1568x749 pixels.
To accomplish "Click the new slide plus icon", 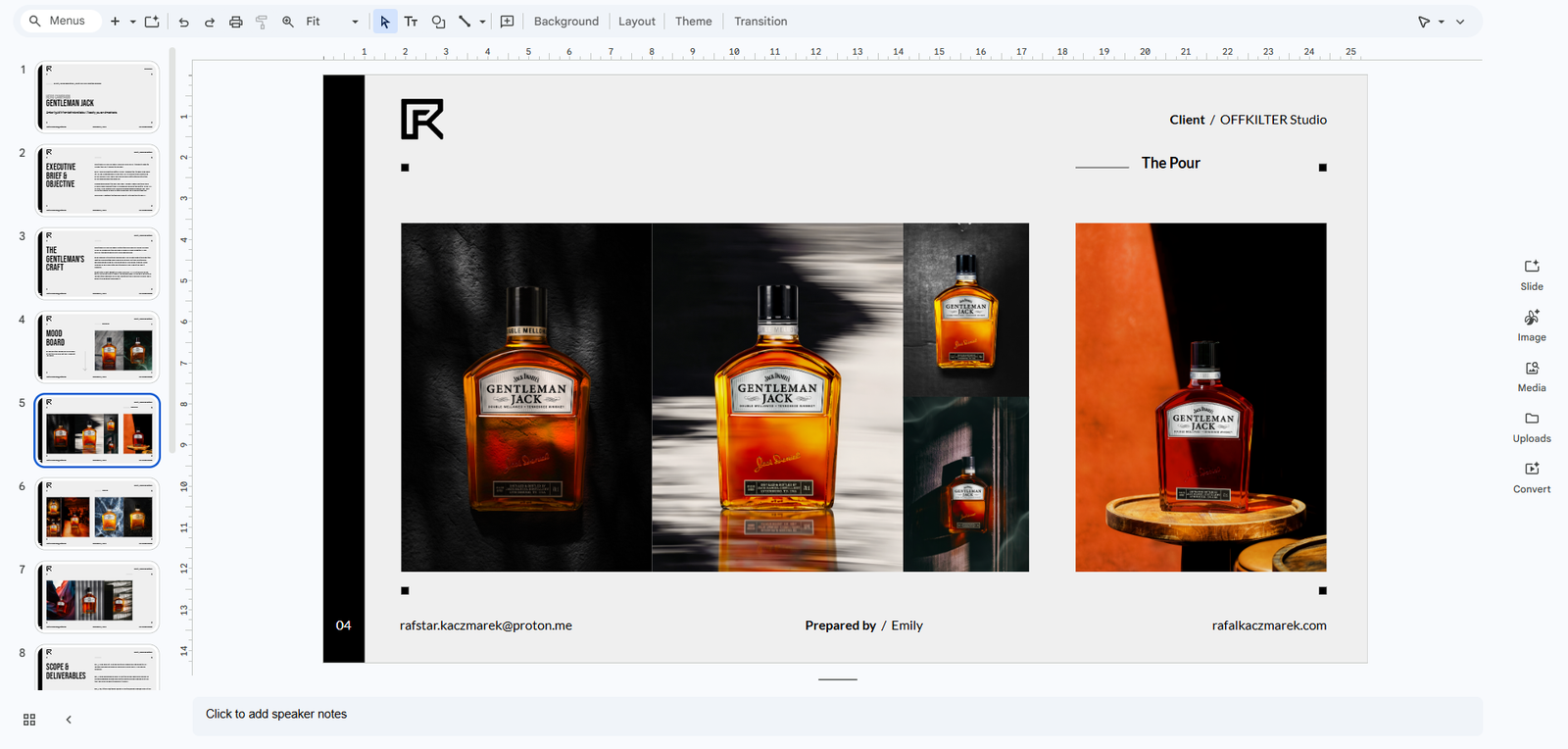I will (x=115, y=22).
